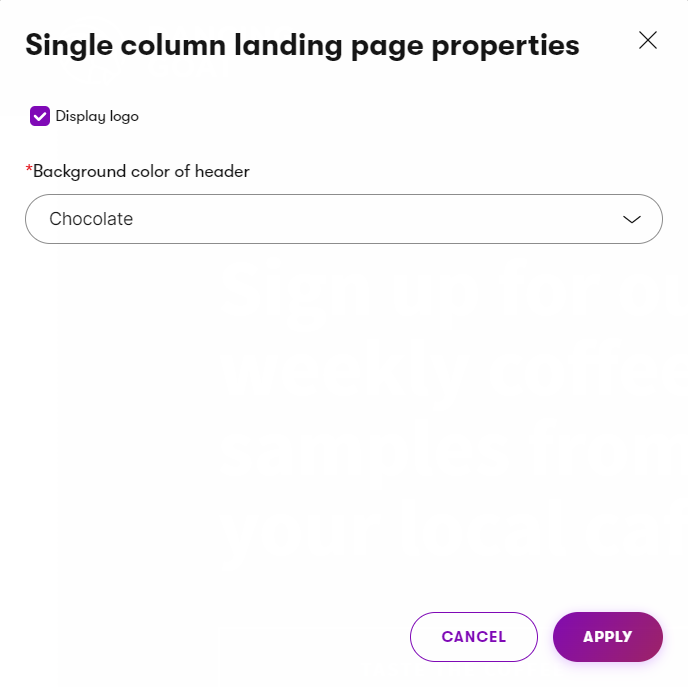Toggle the purple checkmark box
The width and height of the screenshot is (688, 687).
tap(40, 116)
